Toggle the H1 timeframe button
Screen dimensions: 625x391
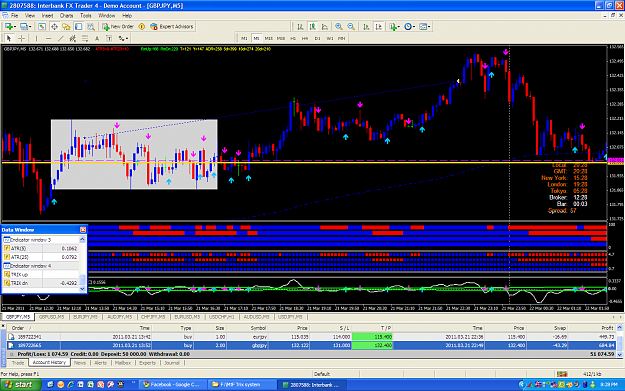coord(293,38)
